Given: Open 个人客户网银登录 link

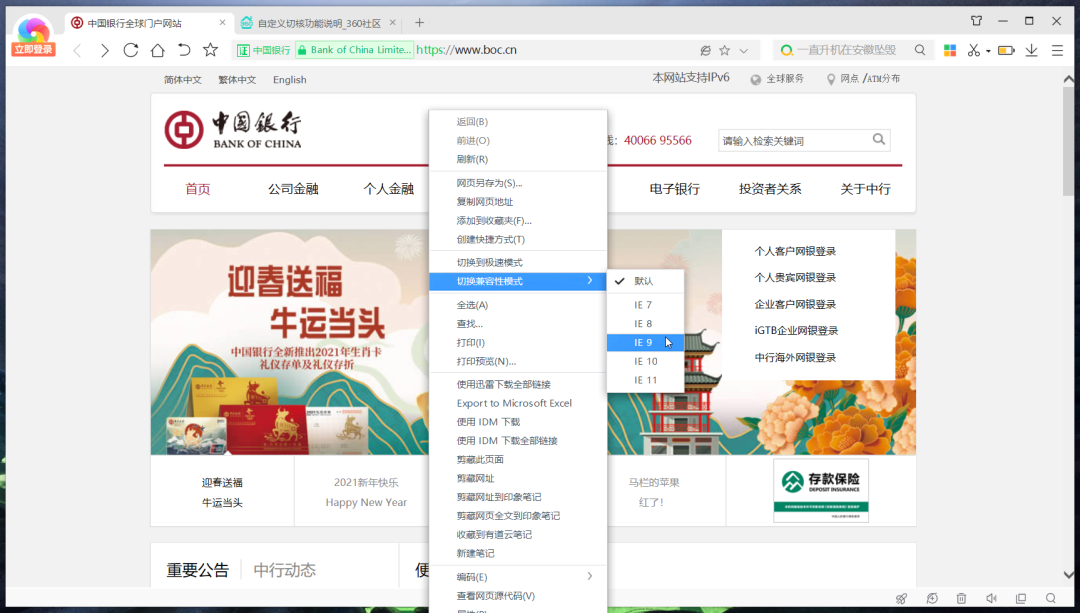Looking at the screenshot, I should tap(795, 251).
